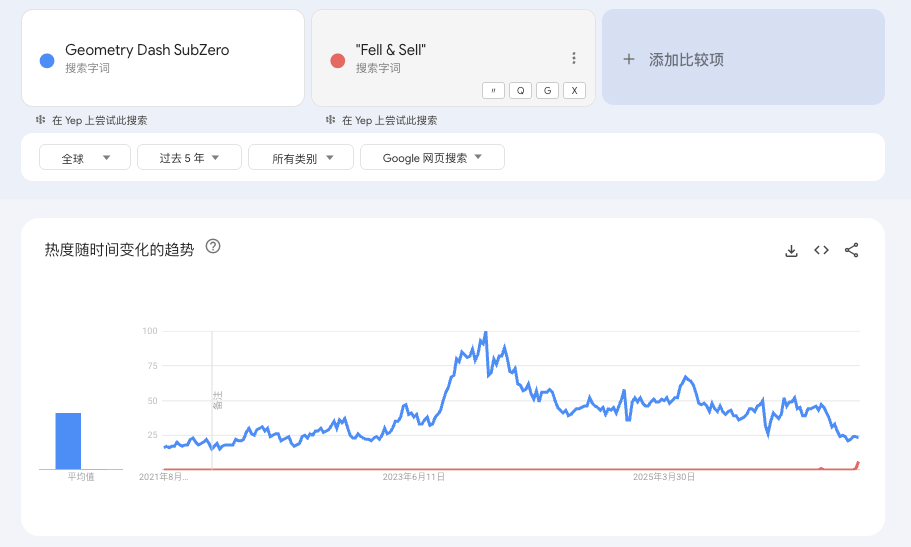Click the red "Fell & Sell" color dot
This screenshot has height=547, width=911.
click(x=338, y=60)
